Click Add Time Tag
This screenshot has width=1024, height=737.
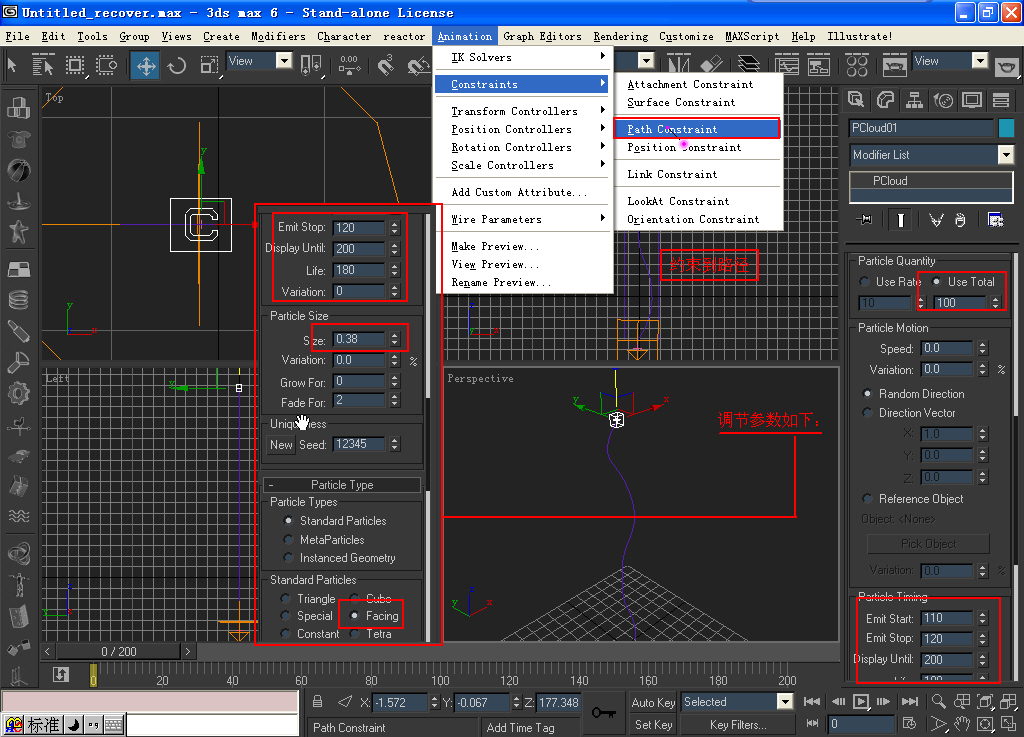coord(520,728)
